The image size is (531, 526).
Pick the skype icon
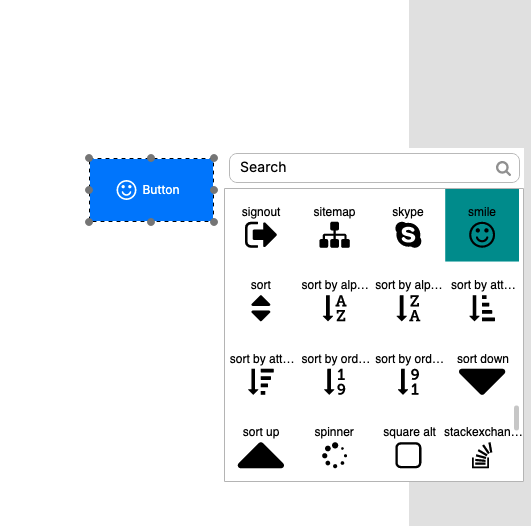(408, 235)
